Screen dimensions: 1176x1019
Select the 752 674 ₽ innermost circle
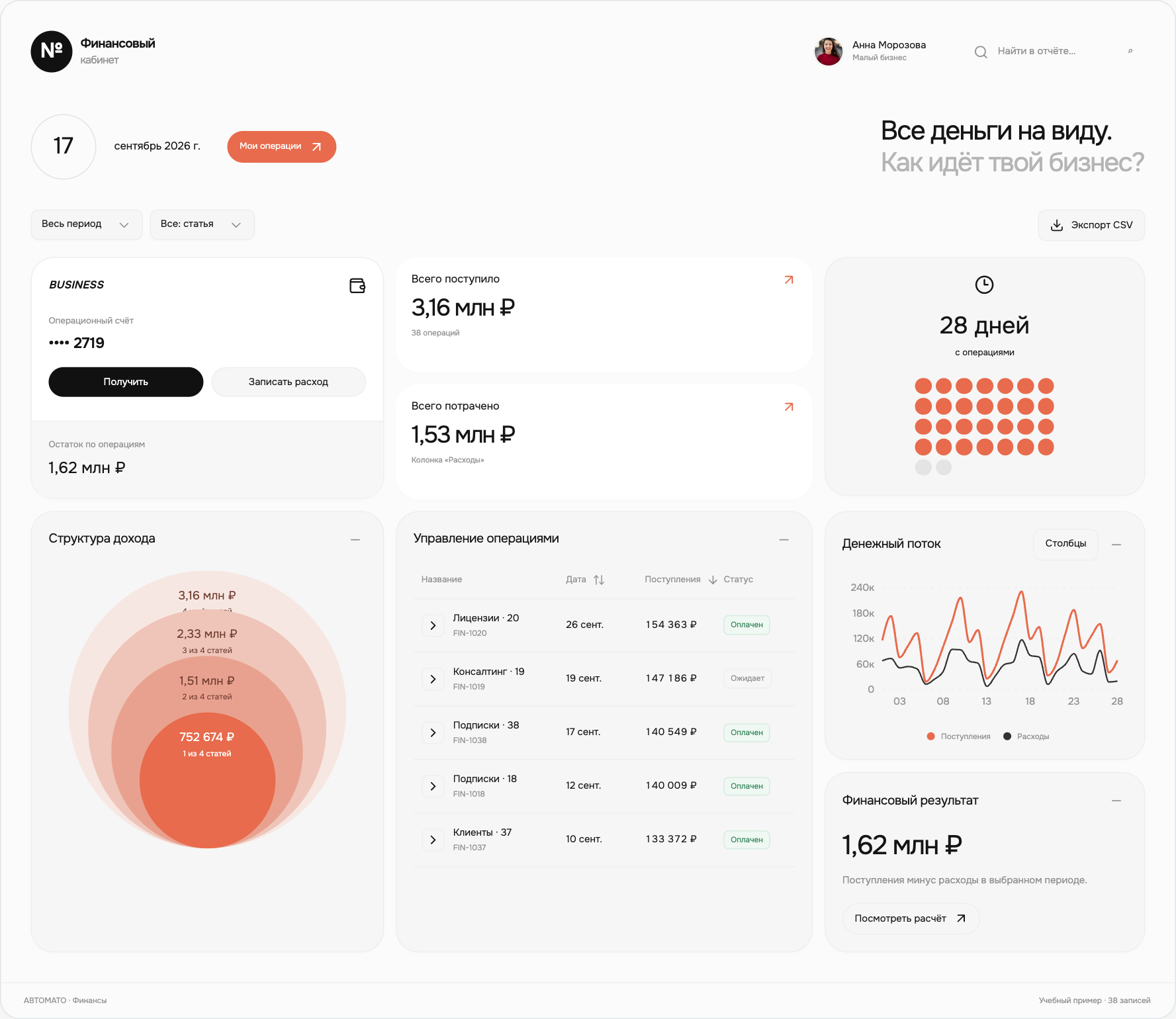coord(207,780)
